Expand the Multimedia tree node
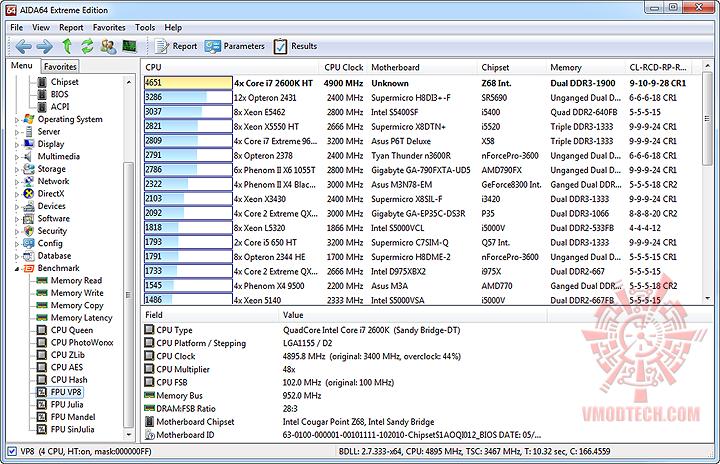 [x=17, y=157]
